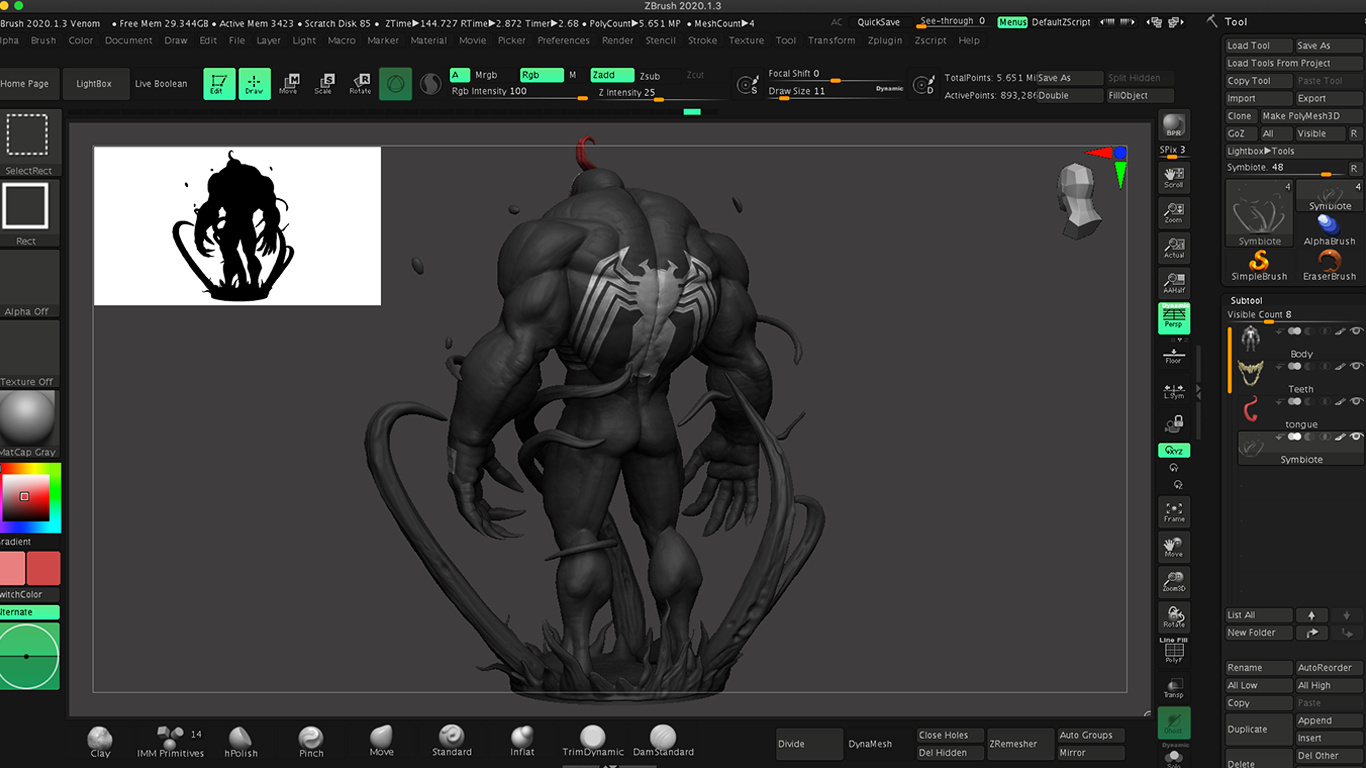This screenshot has width=1366, height=768.
Task: Click the QuickSave button
Action: [x=878, y=22]
